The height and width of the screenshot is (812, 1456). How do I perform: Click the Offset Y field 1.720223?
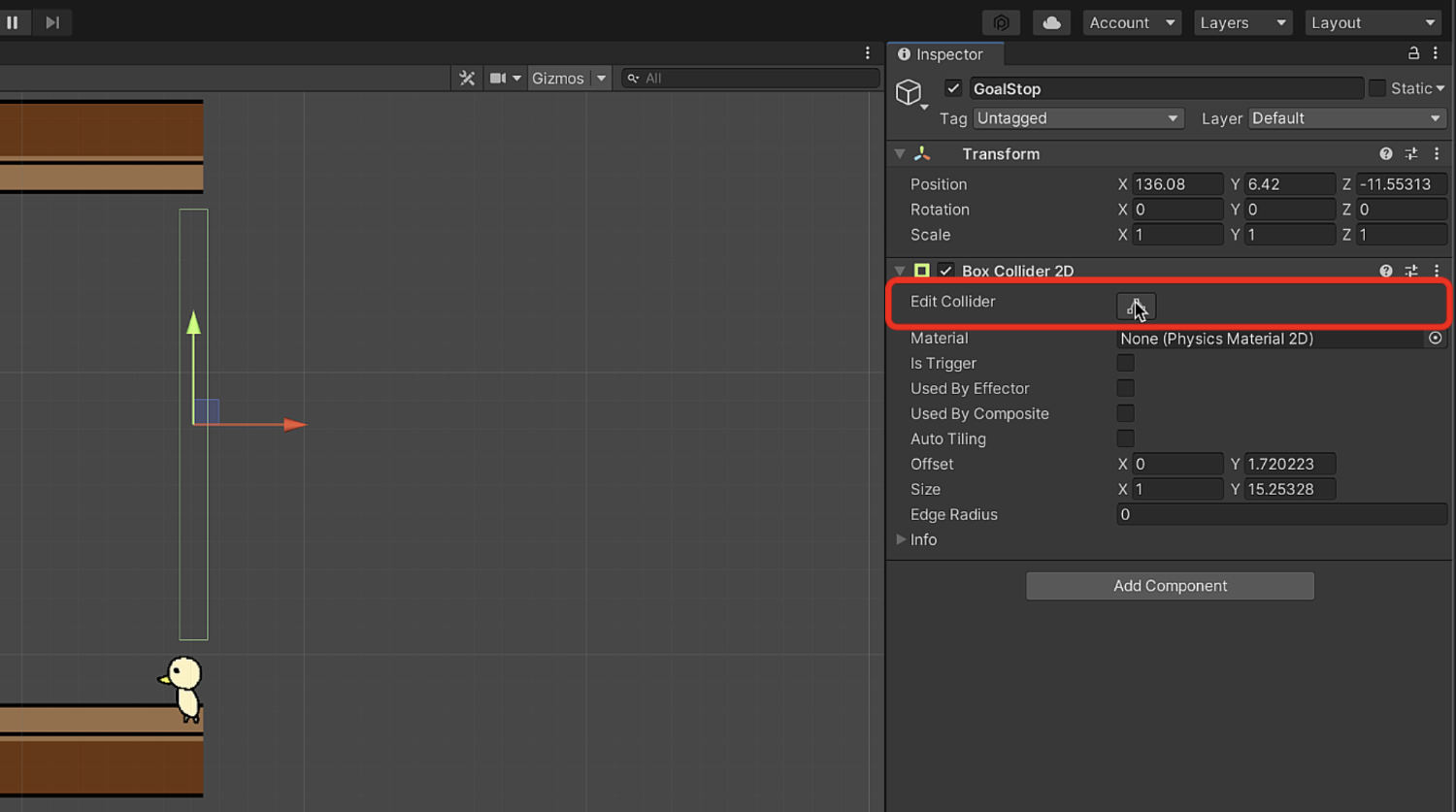coord(1290,464)
